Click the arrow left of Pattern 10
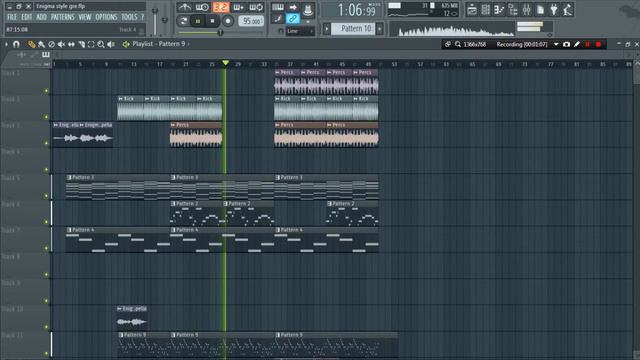Image resolution: width=640 pixels, height=360 pixels. tap(327, 29)
